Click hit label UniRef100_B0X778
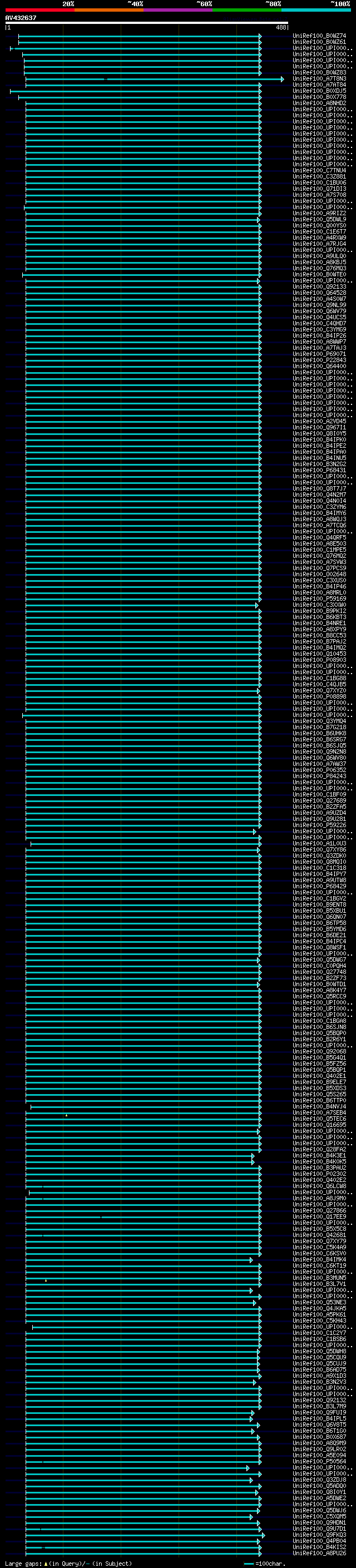The image size is (356, 1568). (319, 97)
